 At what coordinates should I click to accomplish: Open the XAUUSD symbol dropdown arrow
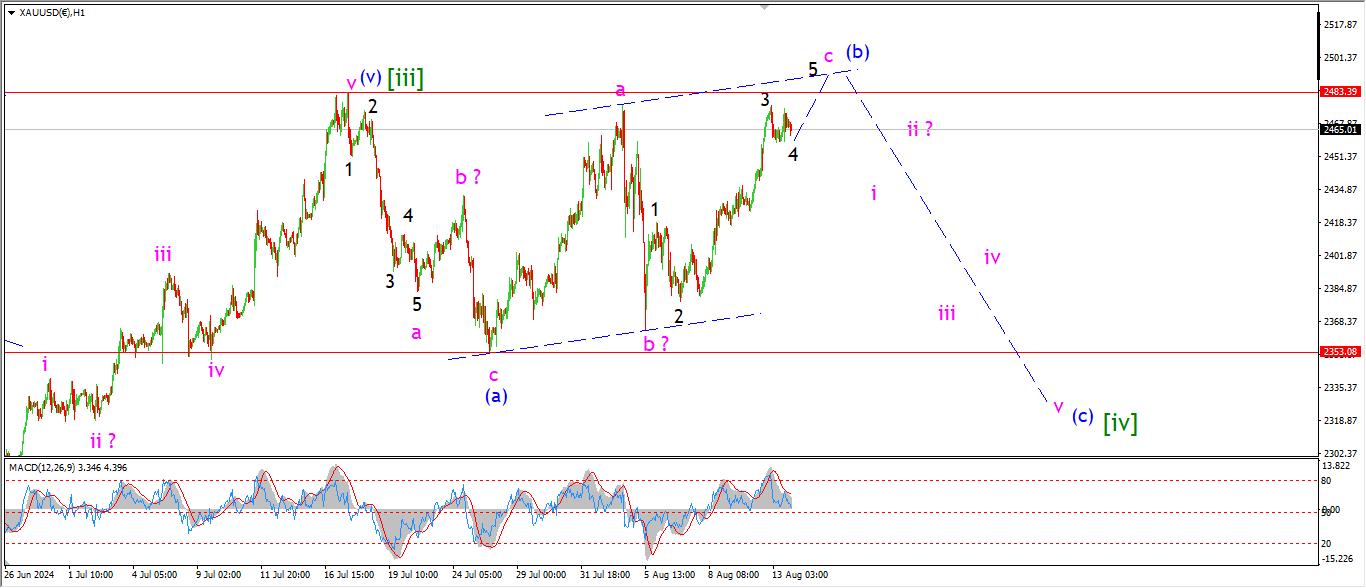point(10,12)
